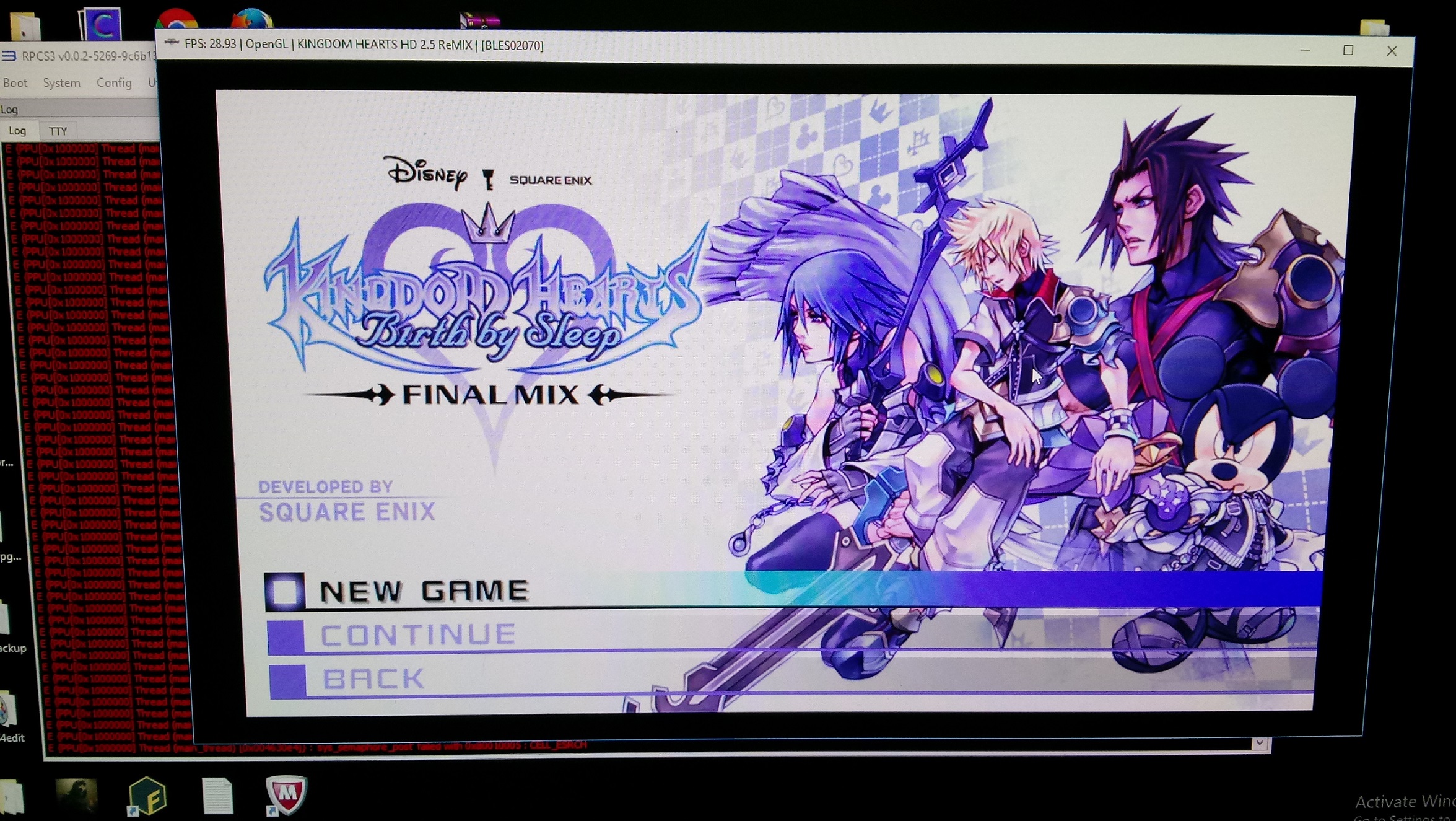The width and height of the screenshot is (1456, 821).
Task: Open the hexagon F shortcut icon
Action: tap(147, 796)
